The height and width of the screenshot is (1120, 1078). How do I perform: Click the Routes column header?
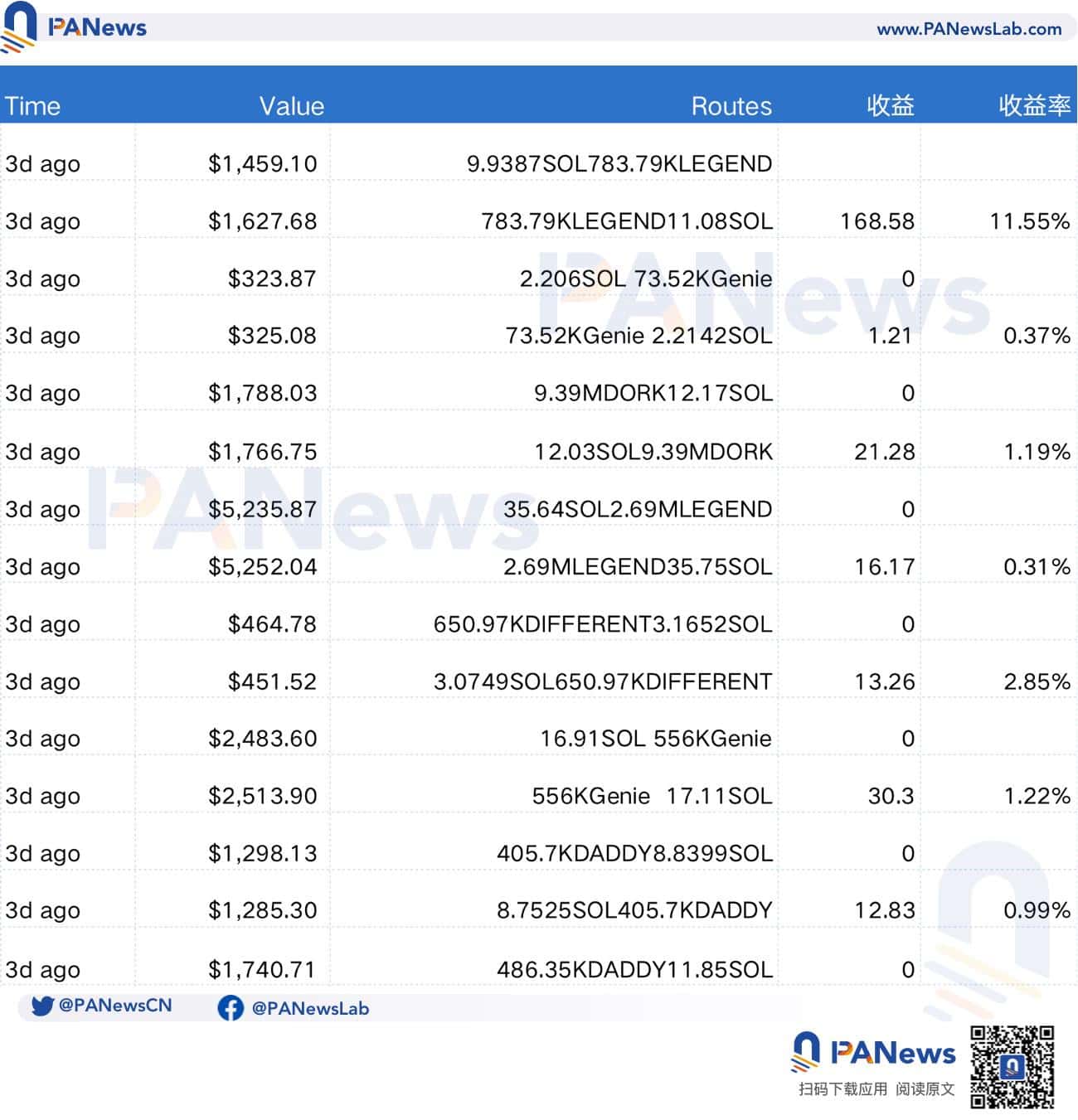tap(731, 106)
